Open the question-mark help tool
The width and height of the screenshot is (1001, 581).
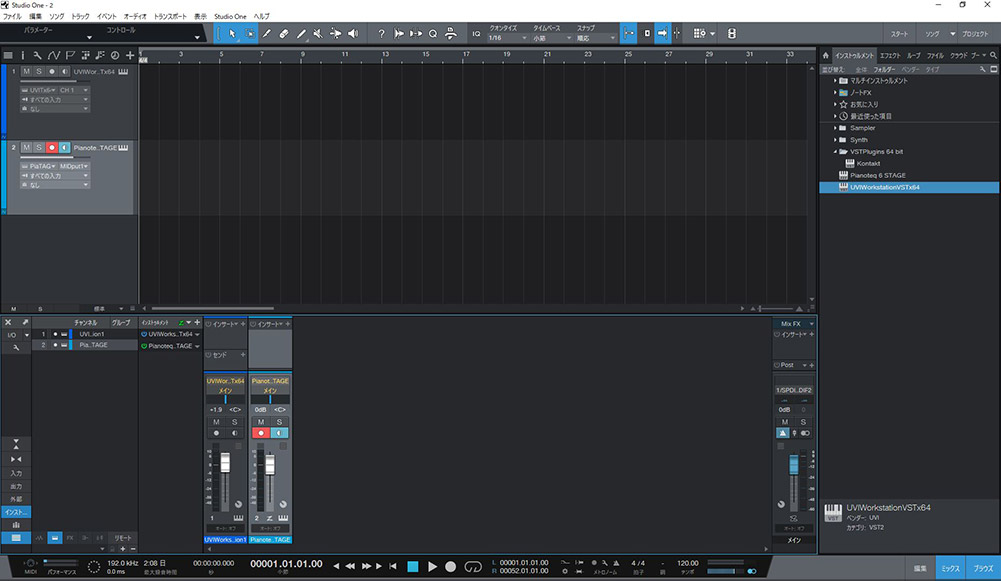pos(381,34)
